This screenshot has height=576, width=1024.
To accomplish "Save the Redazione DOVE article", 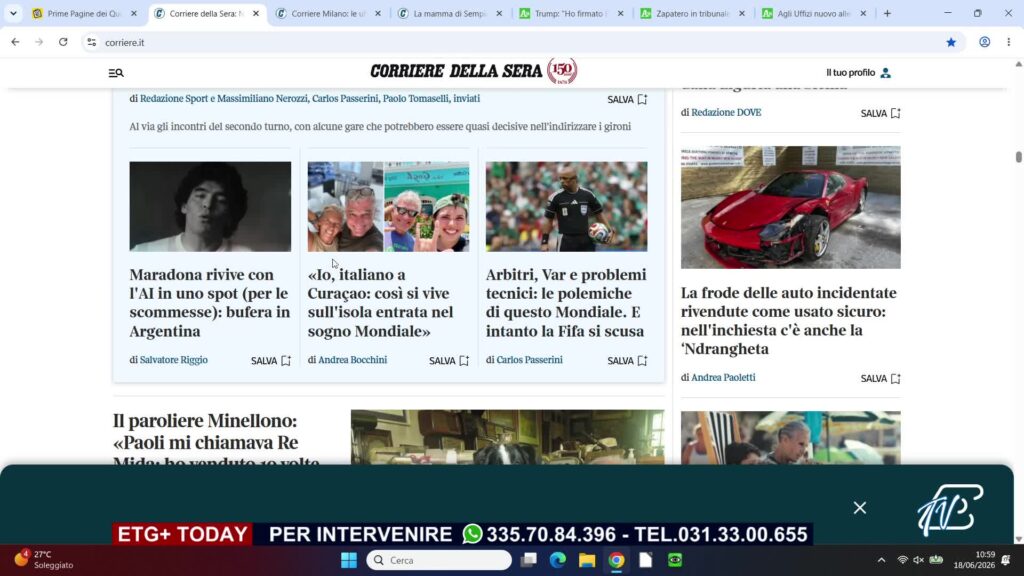I will (x=880, y=113).
